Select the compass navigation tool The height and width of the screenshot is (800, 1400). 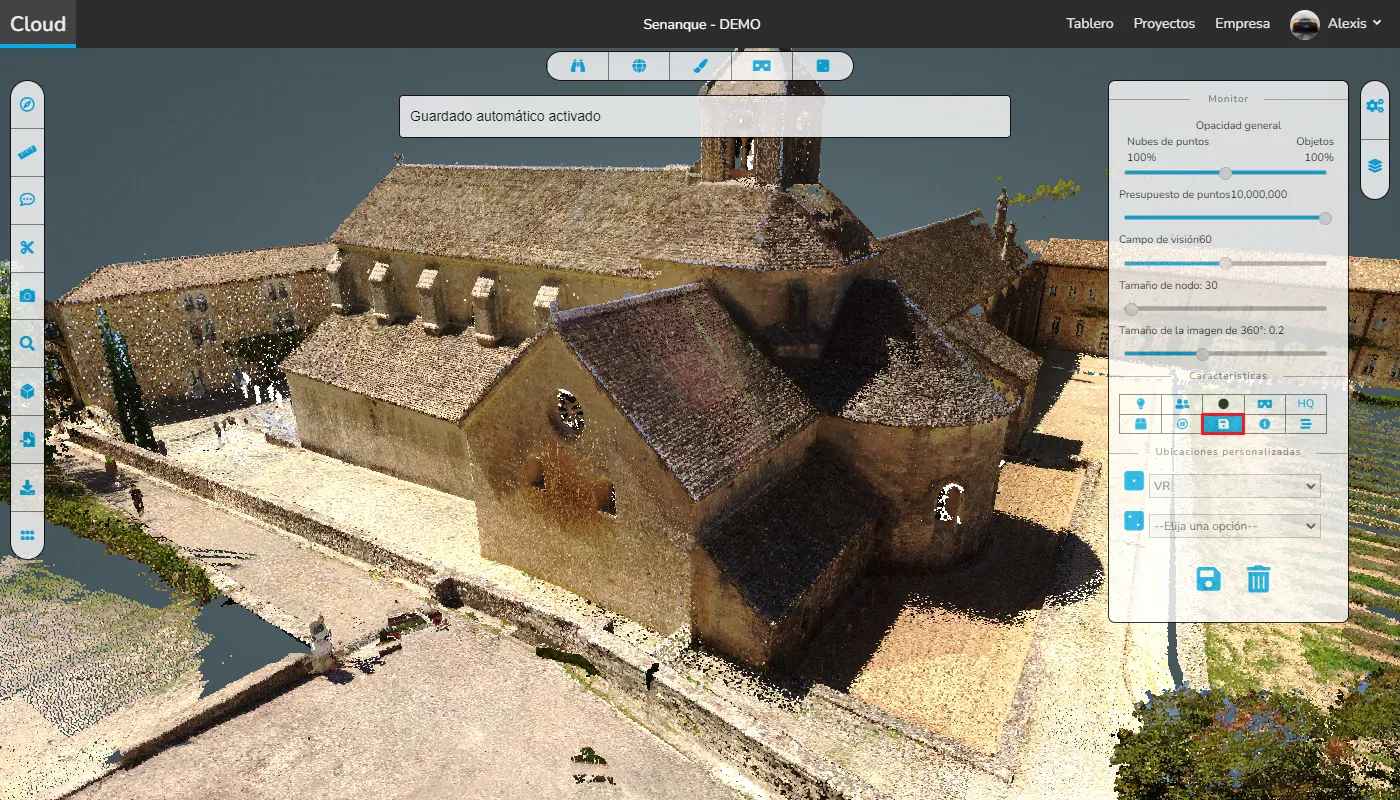[27, 104]
